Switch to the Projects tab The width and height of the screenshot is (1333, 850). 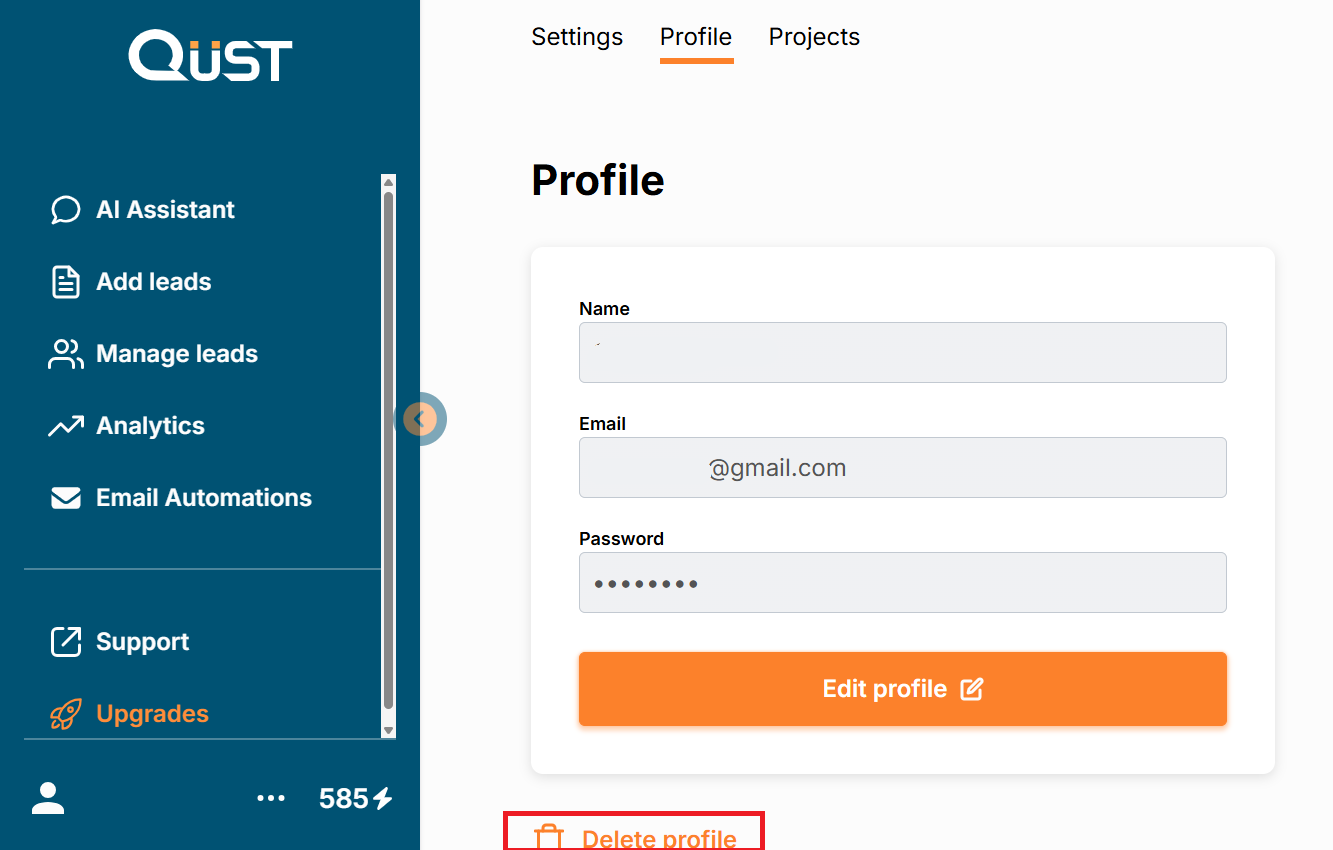coord(814,37)
